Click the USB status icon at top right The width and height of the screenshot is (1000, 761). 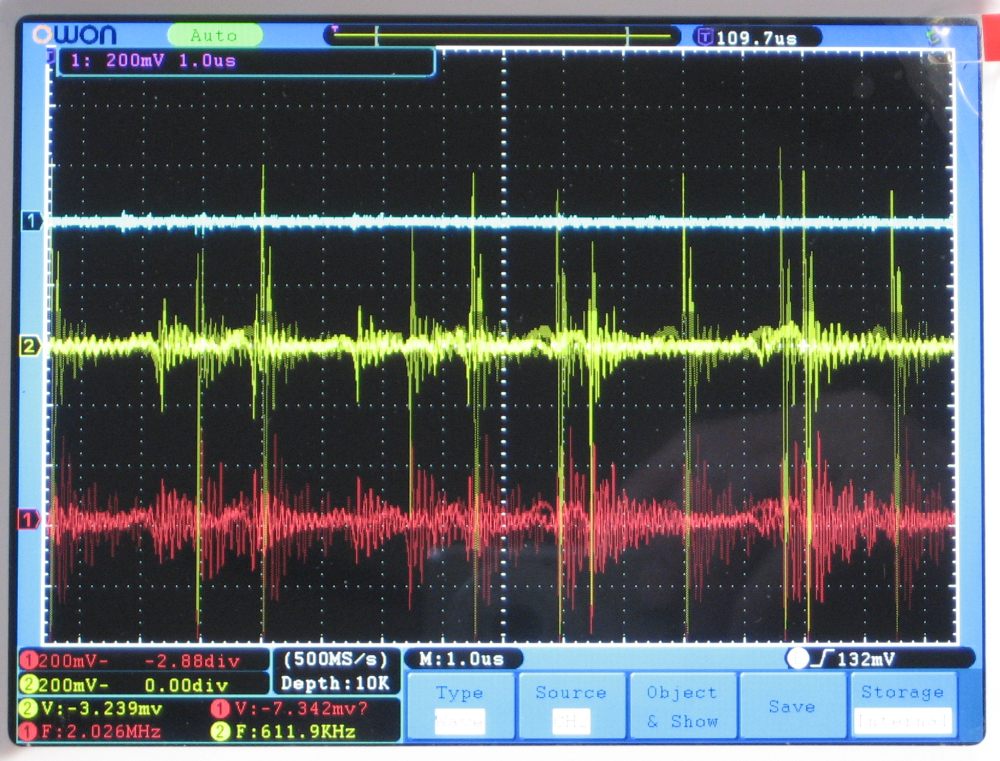[x=935, y=36]
